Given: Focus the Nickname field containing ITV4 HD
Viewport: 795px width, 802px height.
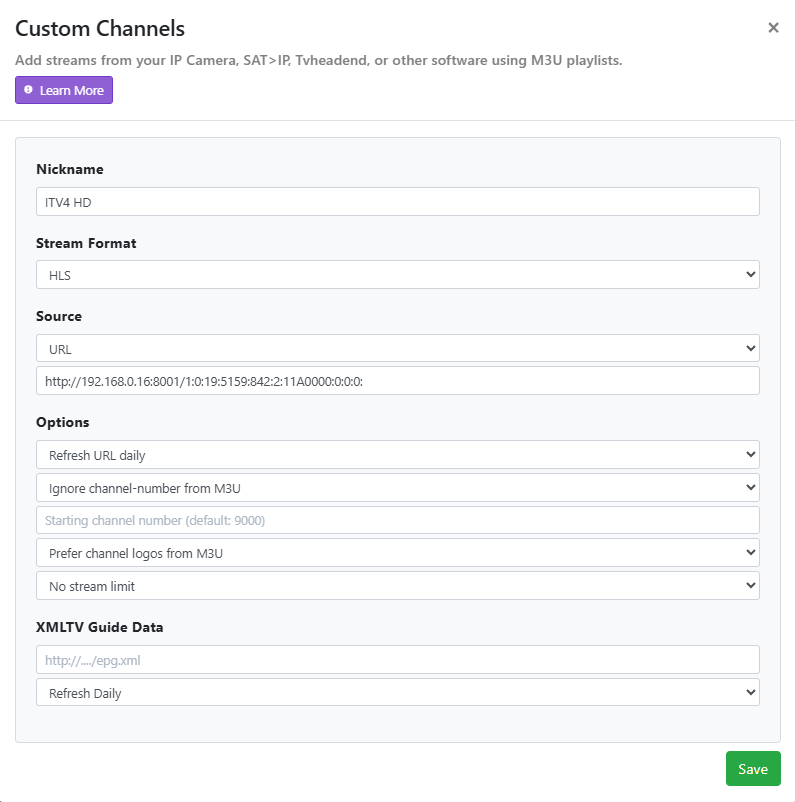Looking at the screenshot, I should coord(397,202).
